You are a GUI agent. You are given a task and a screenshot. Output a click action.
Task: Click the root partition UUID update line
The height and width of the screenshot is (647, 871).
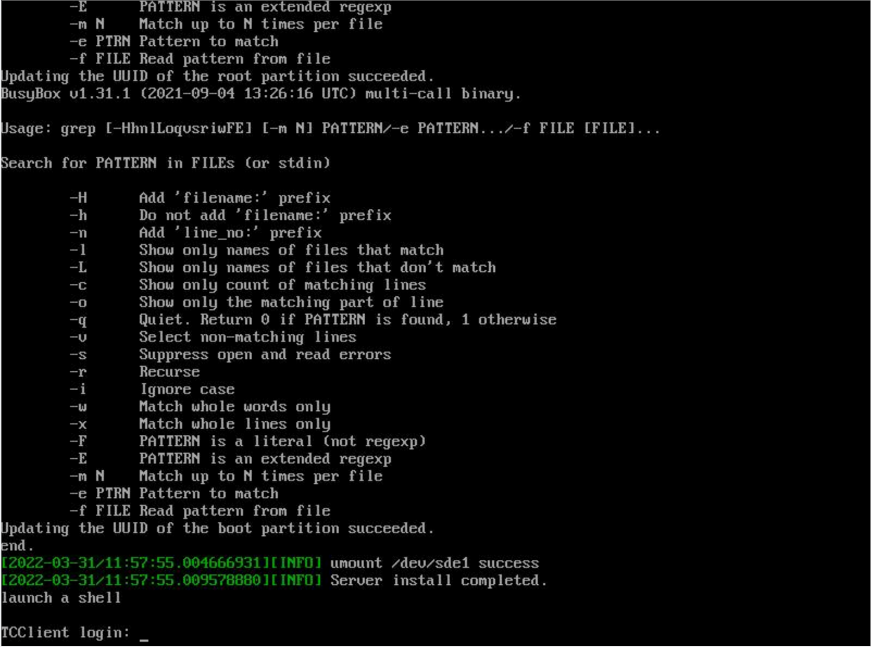coord(217,76)
